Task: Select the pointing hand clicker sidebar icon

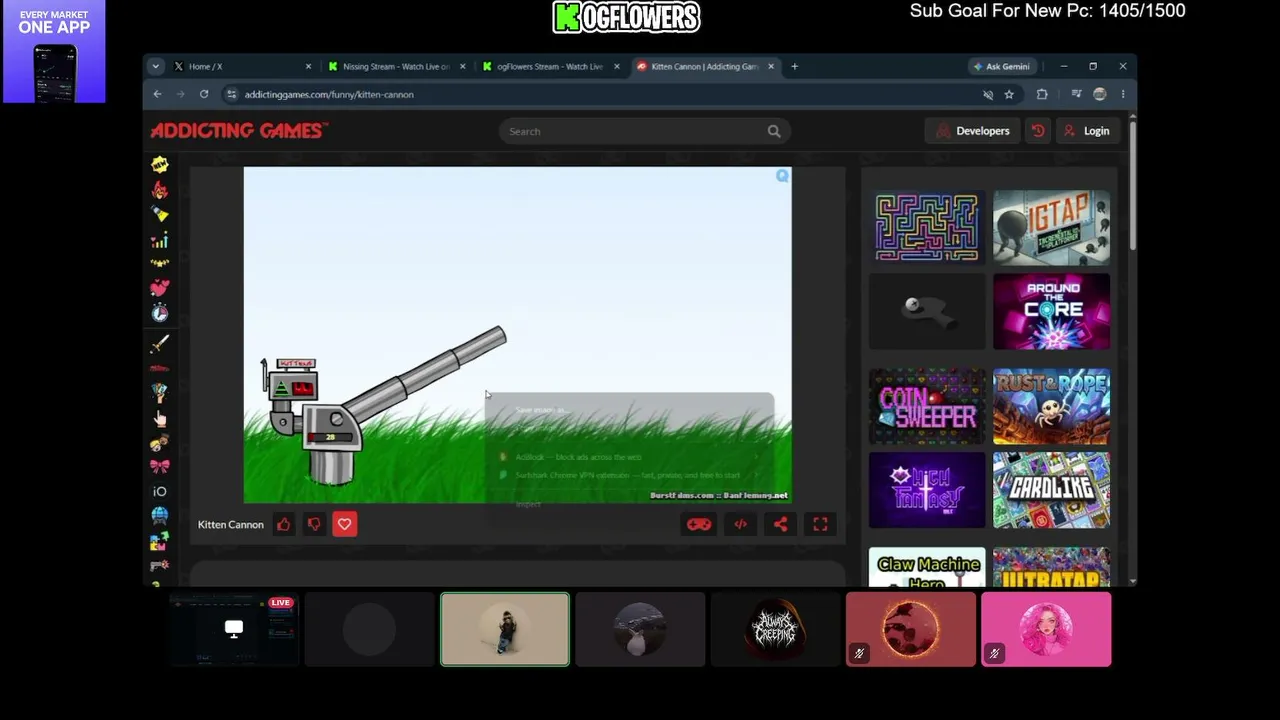Action: [160, 418]
